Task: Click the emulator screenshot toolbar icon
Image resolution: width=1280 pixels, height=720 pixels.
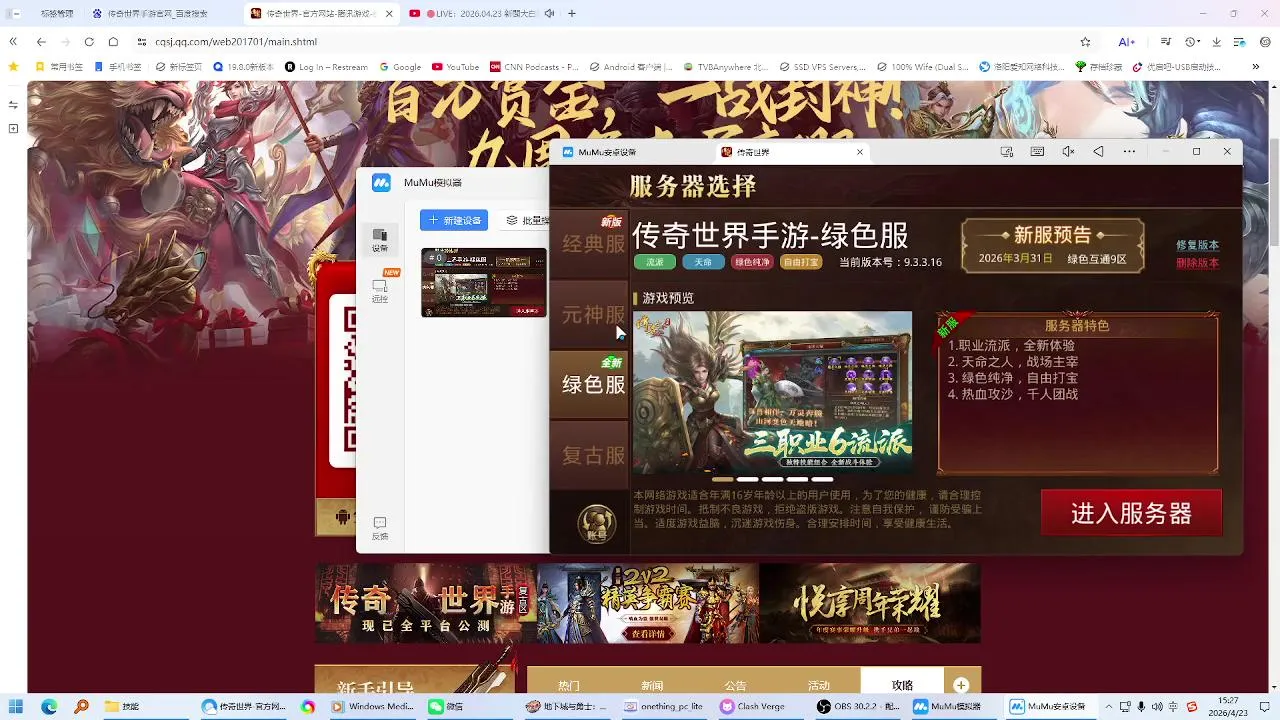Action: tap(1007, 152)
